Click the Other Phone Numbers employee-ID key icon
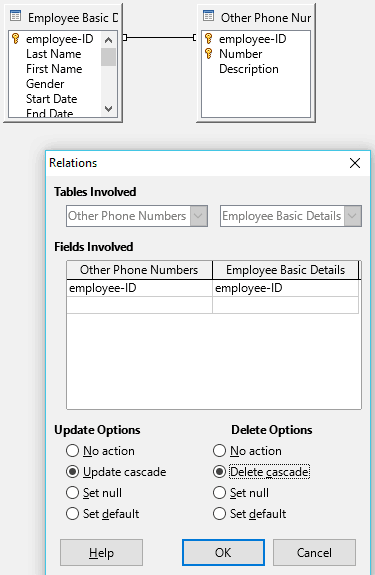Screen dimensions: 375x575 [x=208, y=38]
